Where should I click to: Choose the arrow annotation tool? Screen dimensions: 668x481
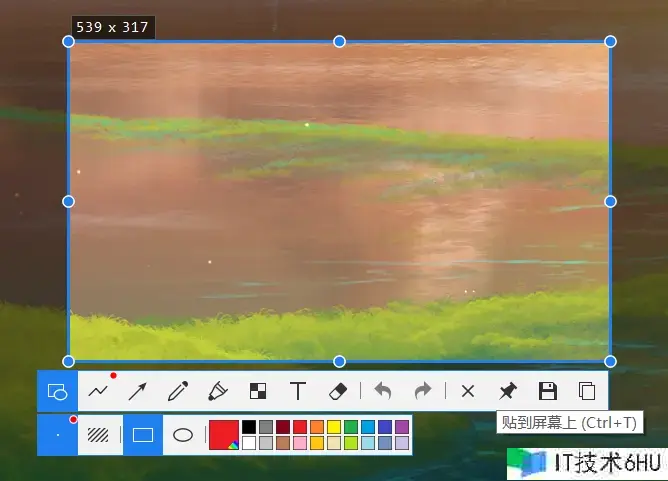tap(137, 391)
